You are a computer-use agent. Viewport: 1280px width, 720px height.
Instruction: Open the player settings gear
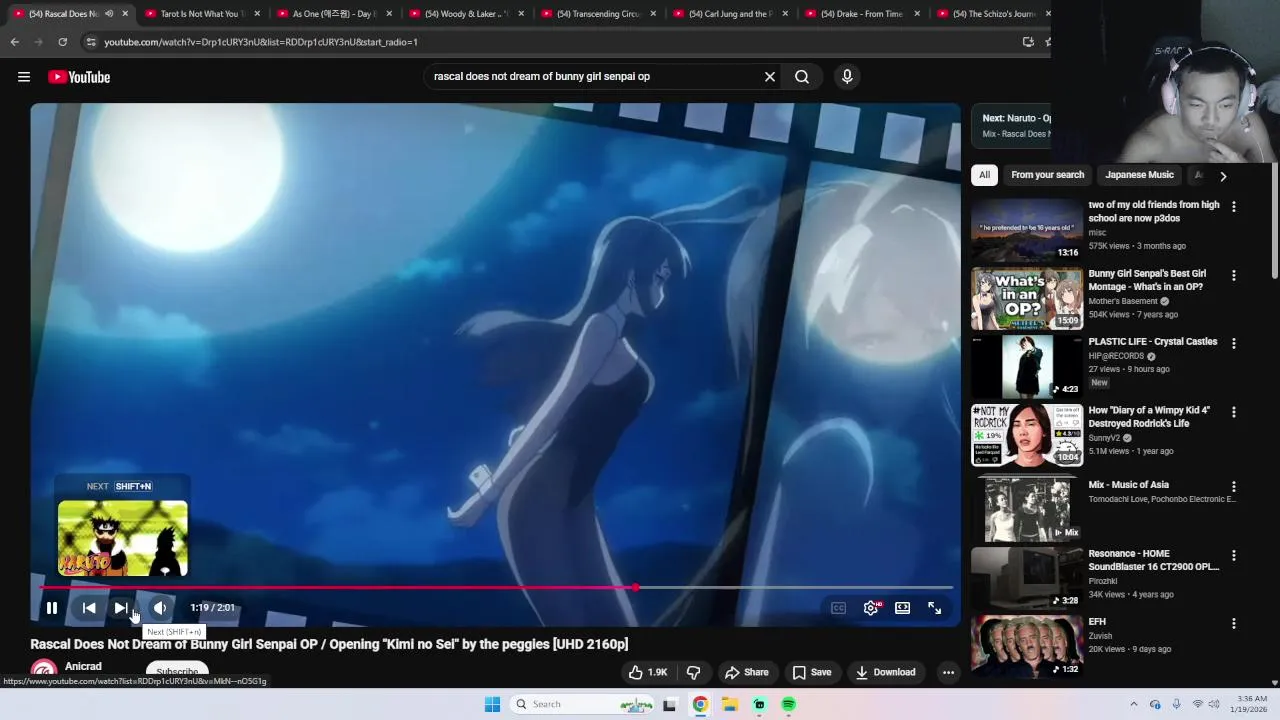point(871,608)
